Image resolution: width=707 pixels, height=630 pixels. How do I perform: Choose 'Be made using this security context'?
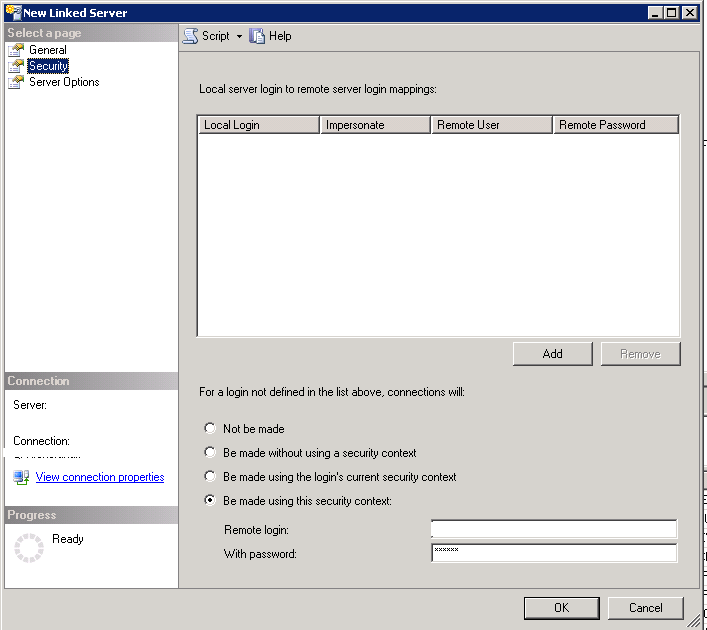[210, 500]
